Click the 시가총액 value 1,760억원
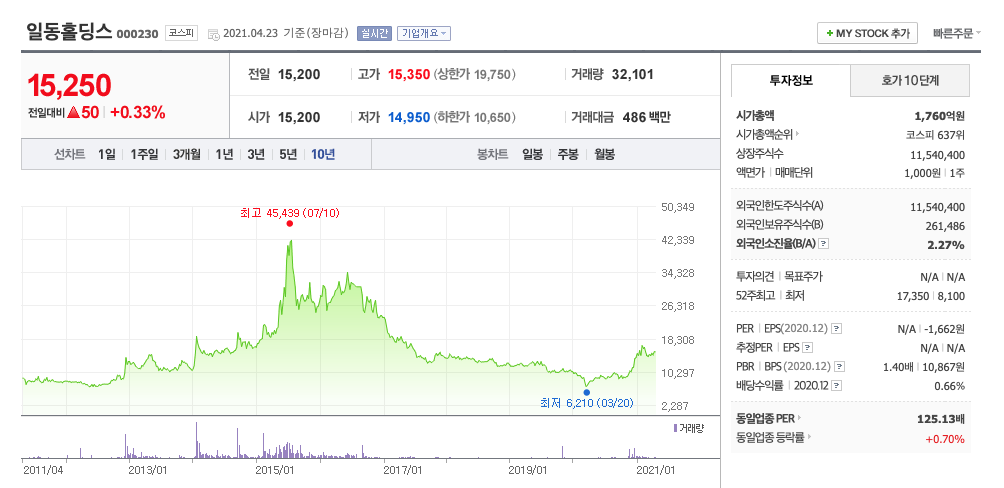The width and height of the screenshot is (1004, 488). pos(939,116)
